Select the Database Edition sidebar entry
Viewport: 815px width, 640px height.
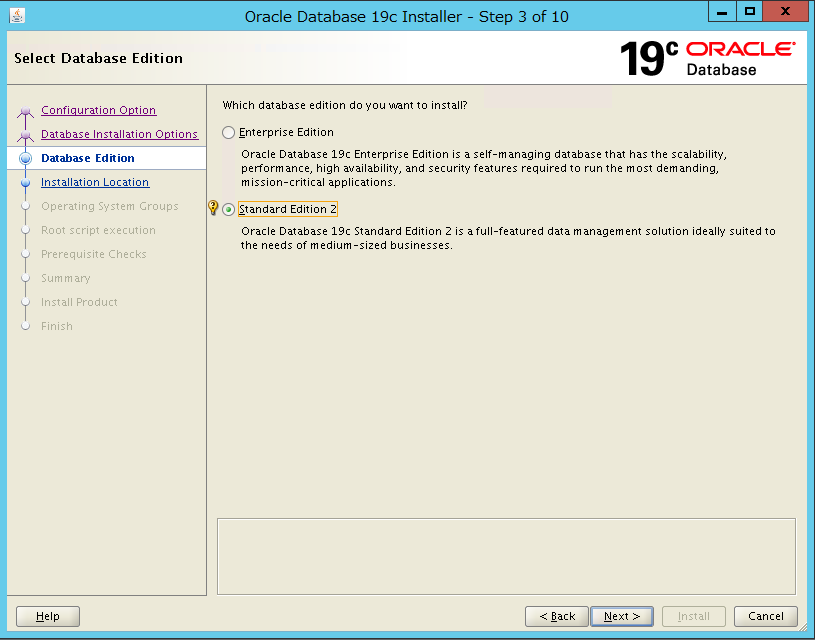(x=88, y=158)
